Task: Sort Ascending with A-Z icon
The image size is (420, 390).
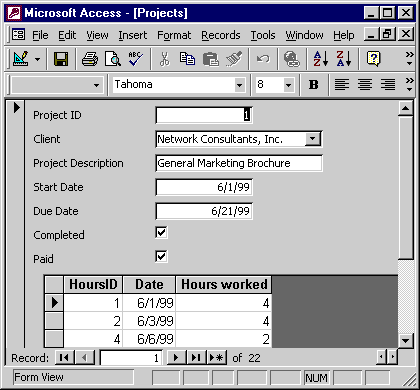Action: click(x=321, y=59)
